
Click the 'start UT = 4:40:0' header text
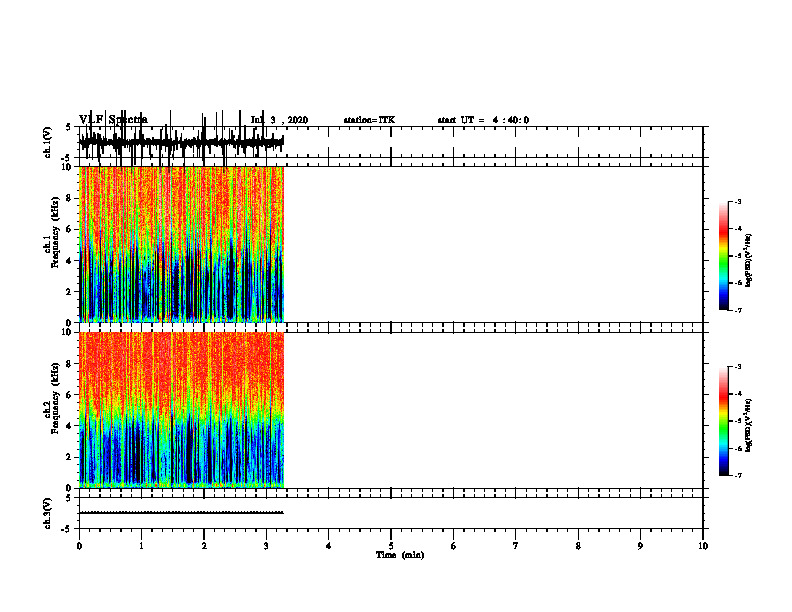point(483,120)
